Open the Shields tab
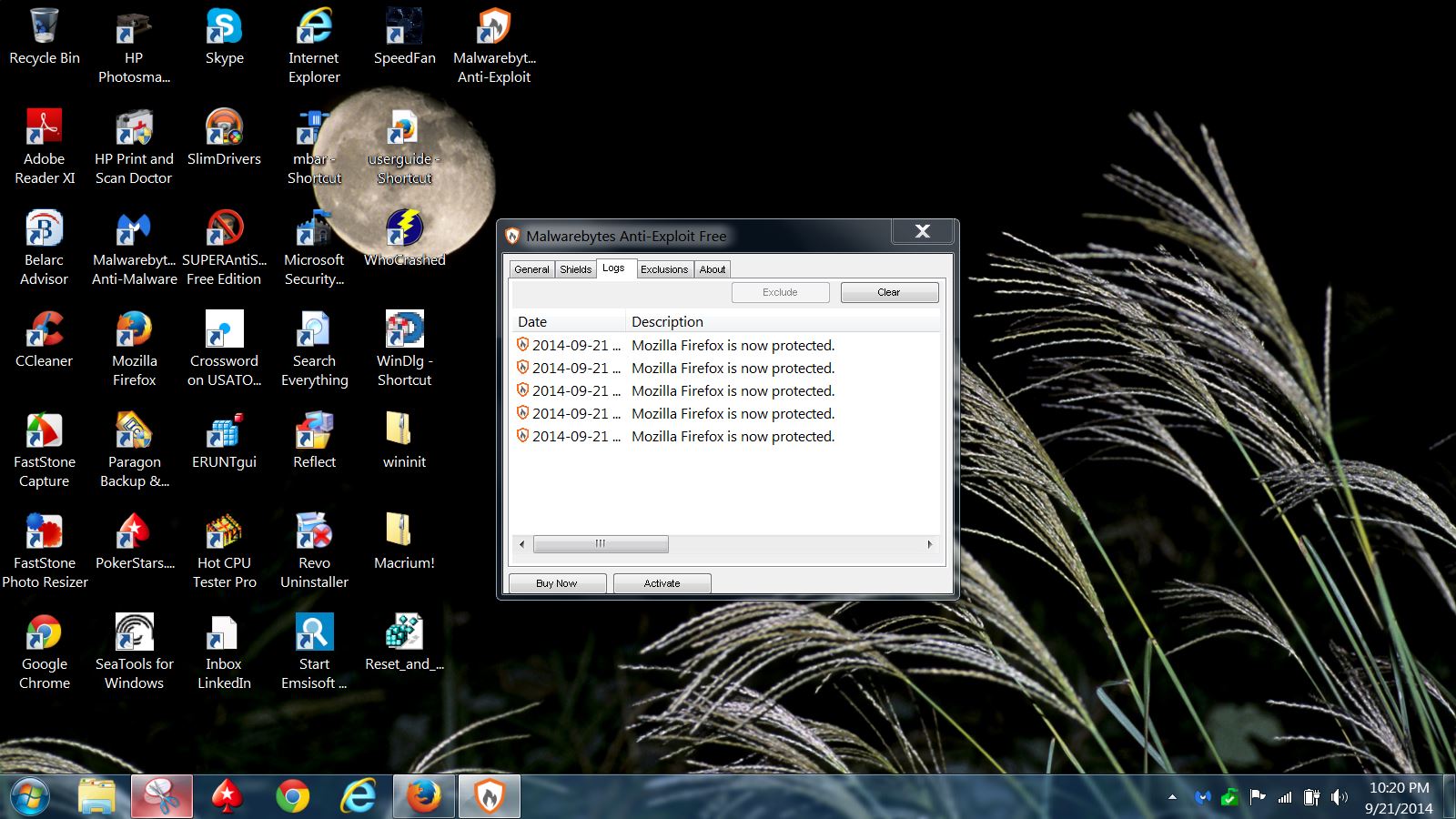Image resolution: width=1456 pixels, height=819 pixels. pos(575,269)
